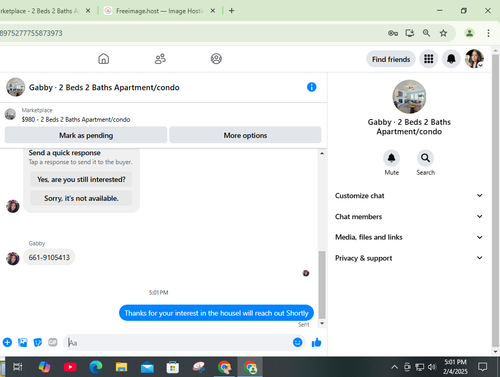Viewport: 500px width, 377px height.
Task: Click the chat scroll up arrow
Action: (322, 153)
